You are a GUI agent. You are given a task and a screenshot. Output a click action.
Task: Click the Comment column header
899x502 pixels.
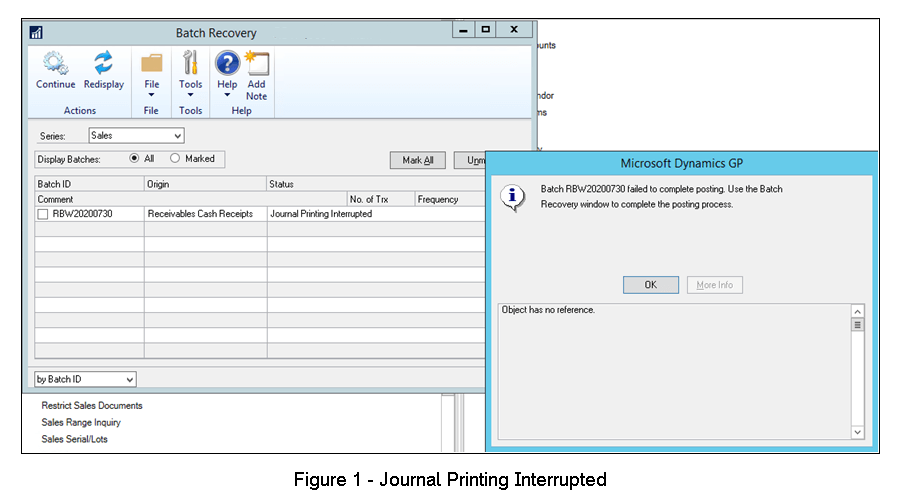click(191, 199)
